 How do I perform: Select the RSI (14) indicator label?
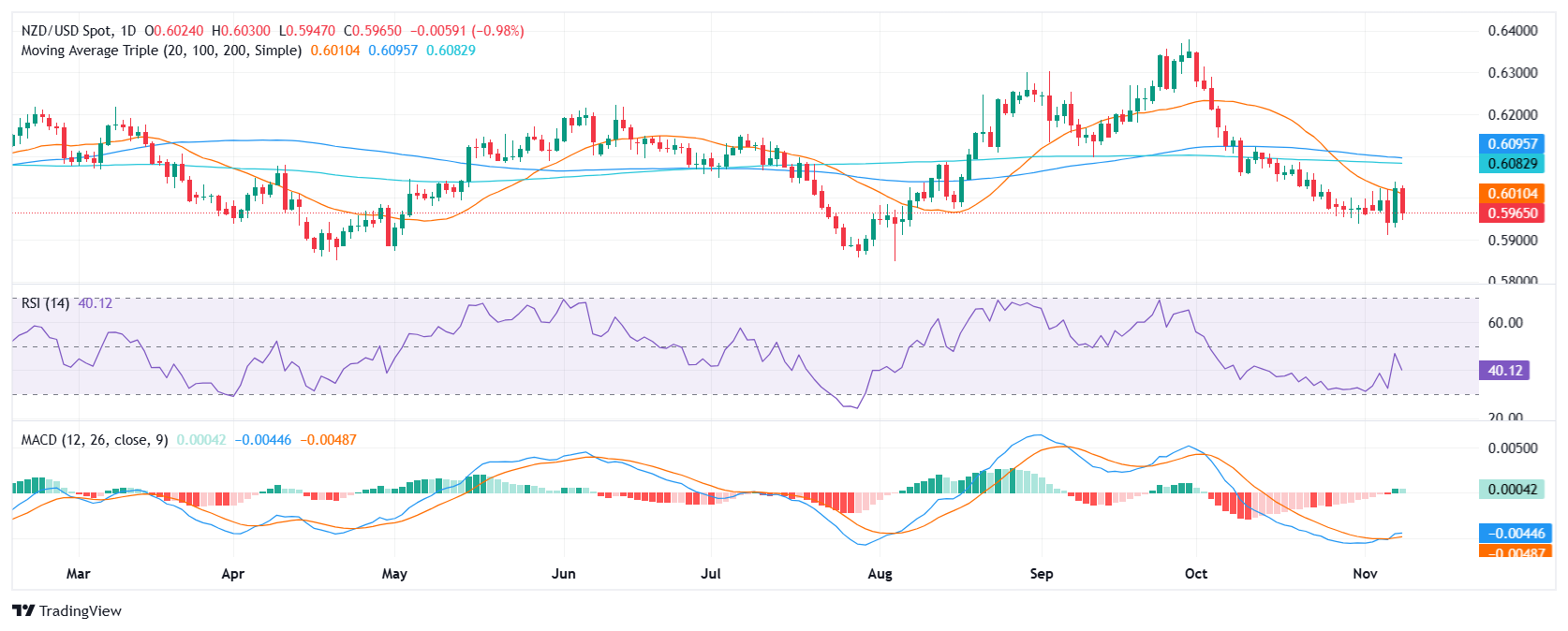tap(45, 303)
